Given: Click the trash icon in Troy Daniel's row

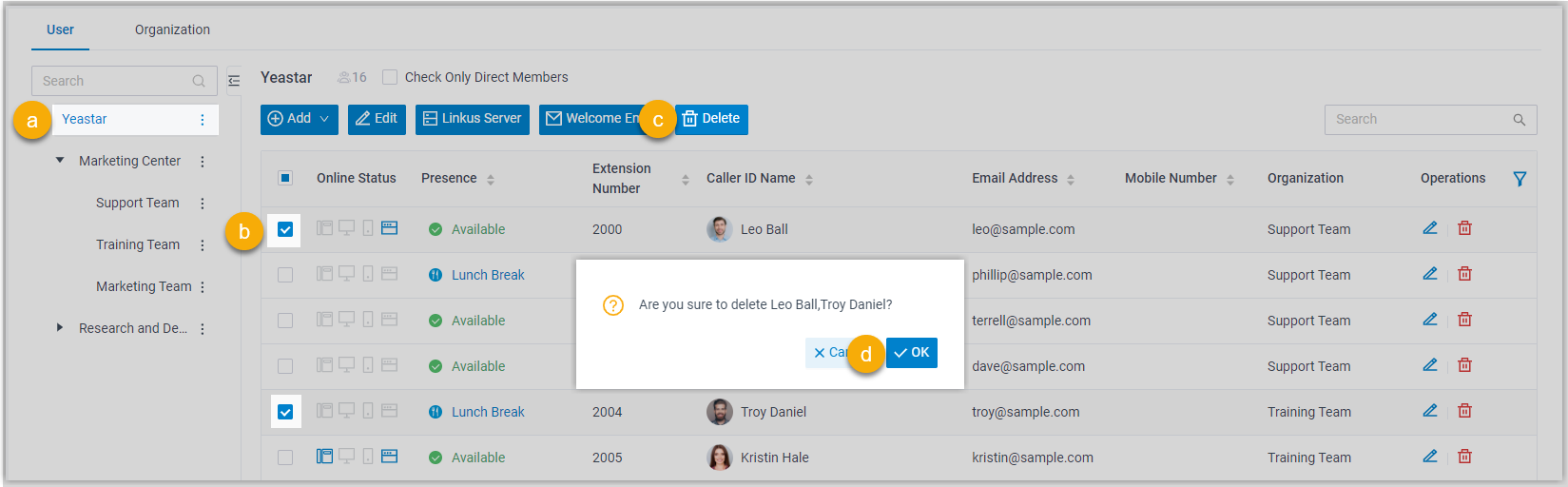Looking at the screenshot, I should point(1464,411).
